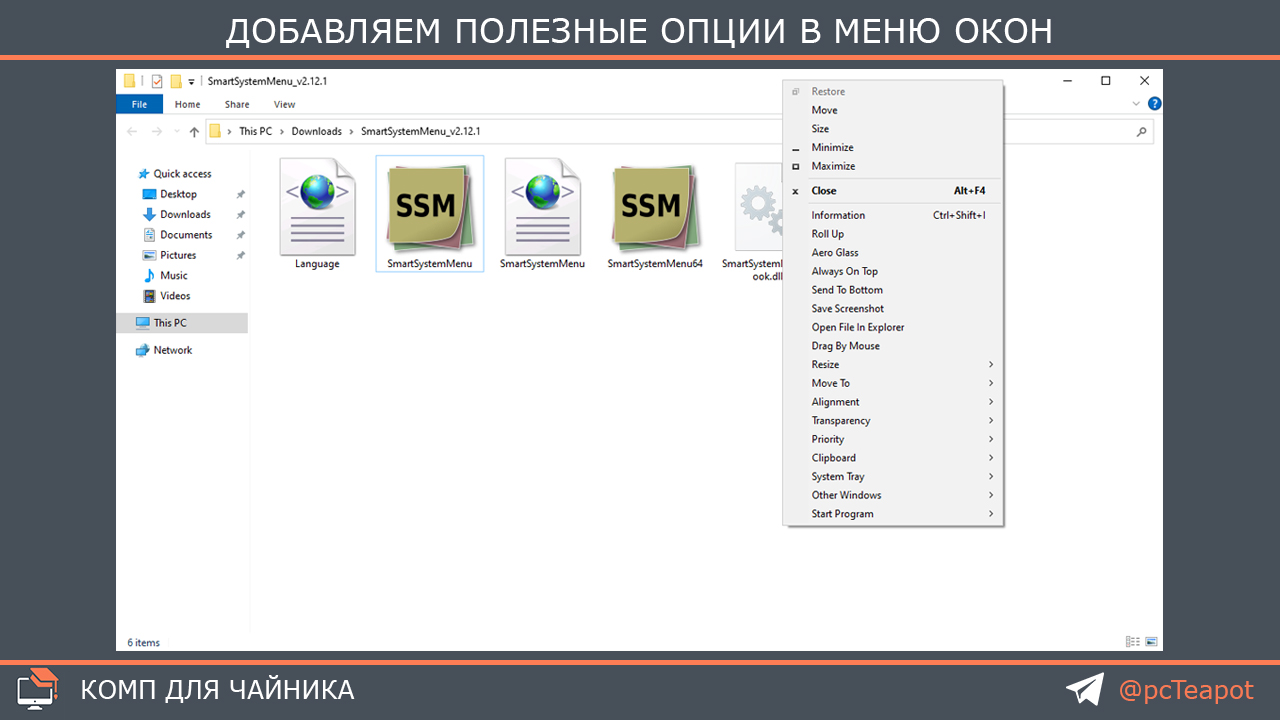Enable Drag By Mouse

[893, 346]
